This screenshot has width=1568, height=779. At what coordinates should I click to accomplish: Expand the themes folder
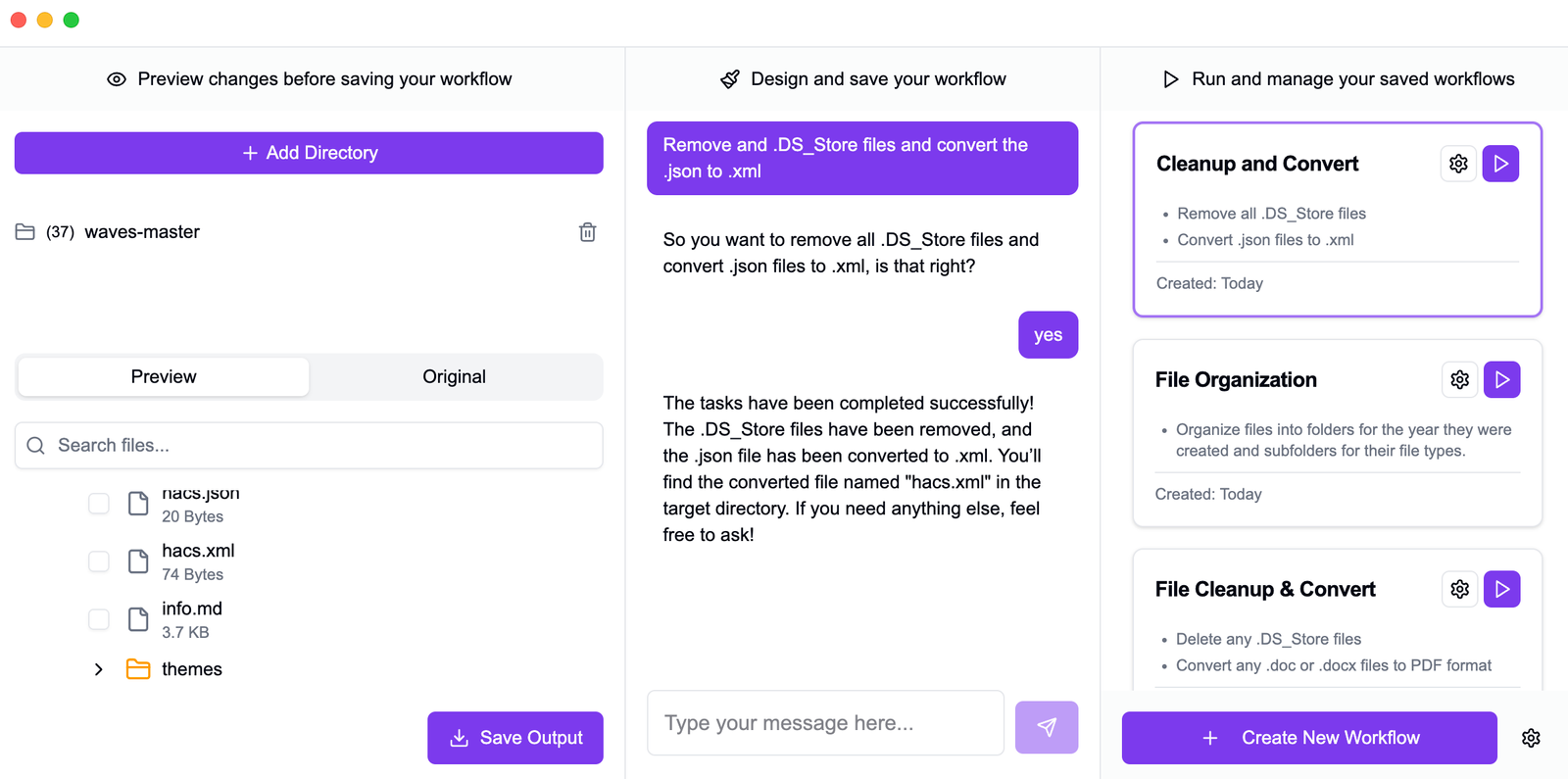(98, 669)
